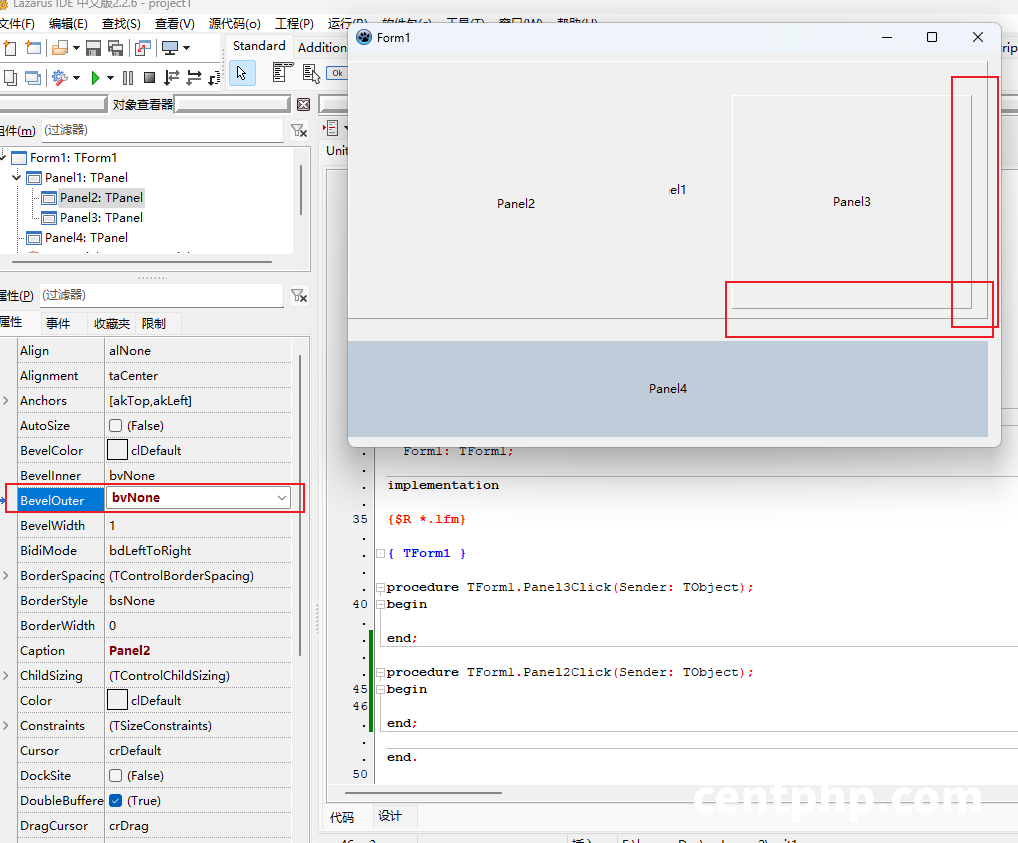The image size is (1018, 843).
Task: Click the desktop monitor toolbar icon
Action: click(170, 47)
